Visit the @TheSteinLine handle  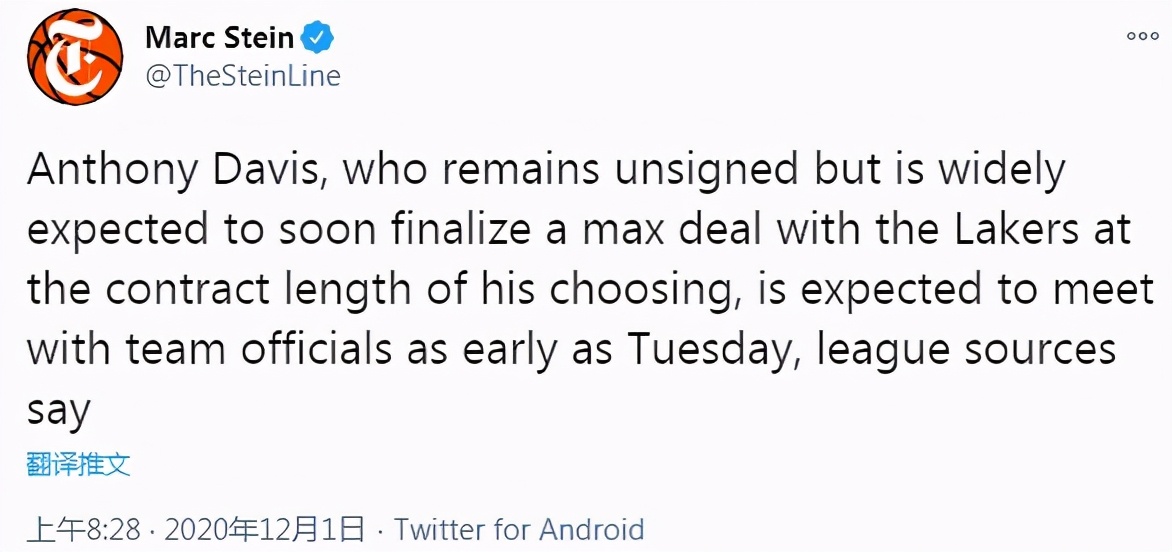tap(243, 75)
